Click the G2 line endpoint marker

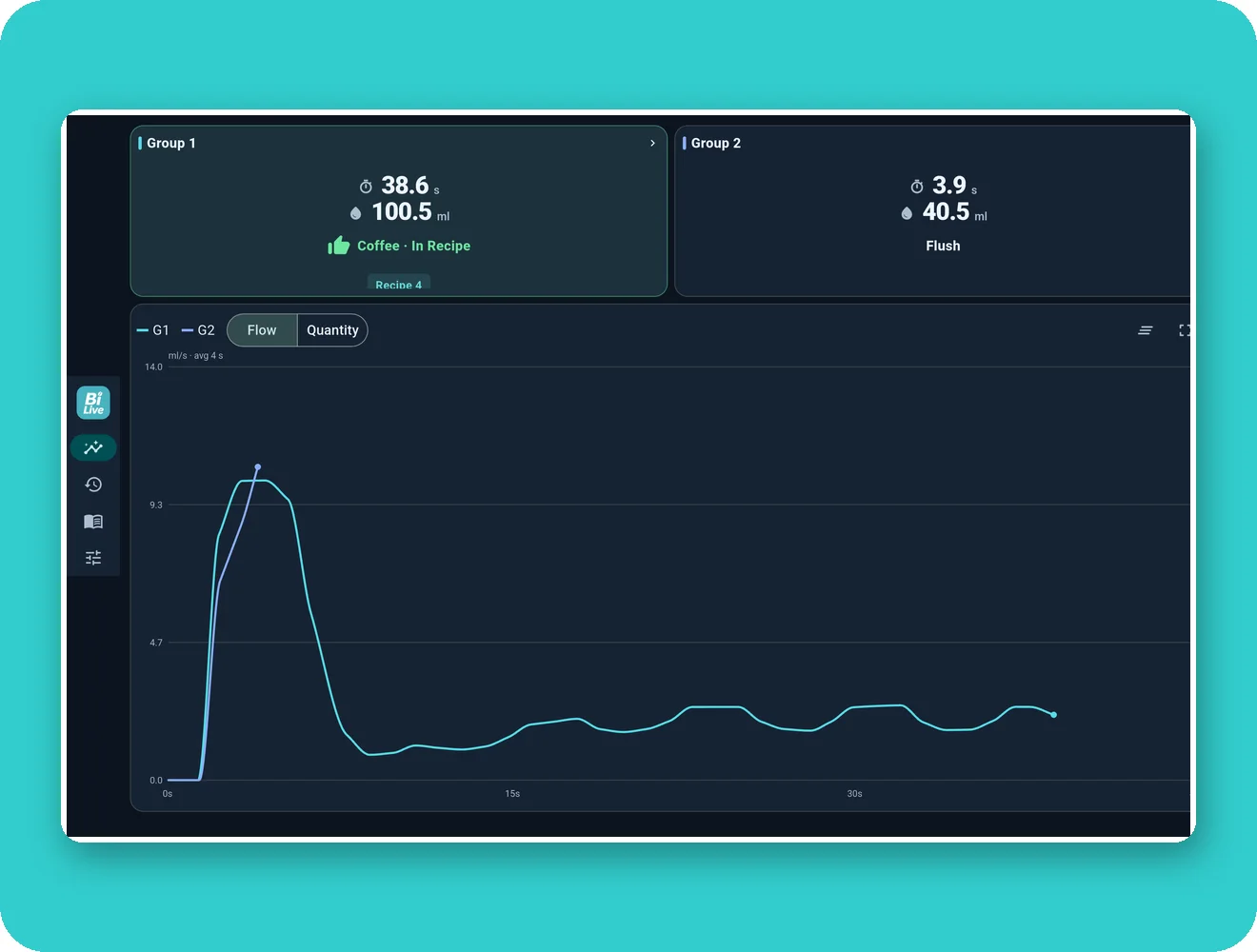pos(257,466)
